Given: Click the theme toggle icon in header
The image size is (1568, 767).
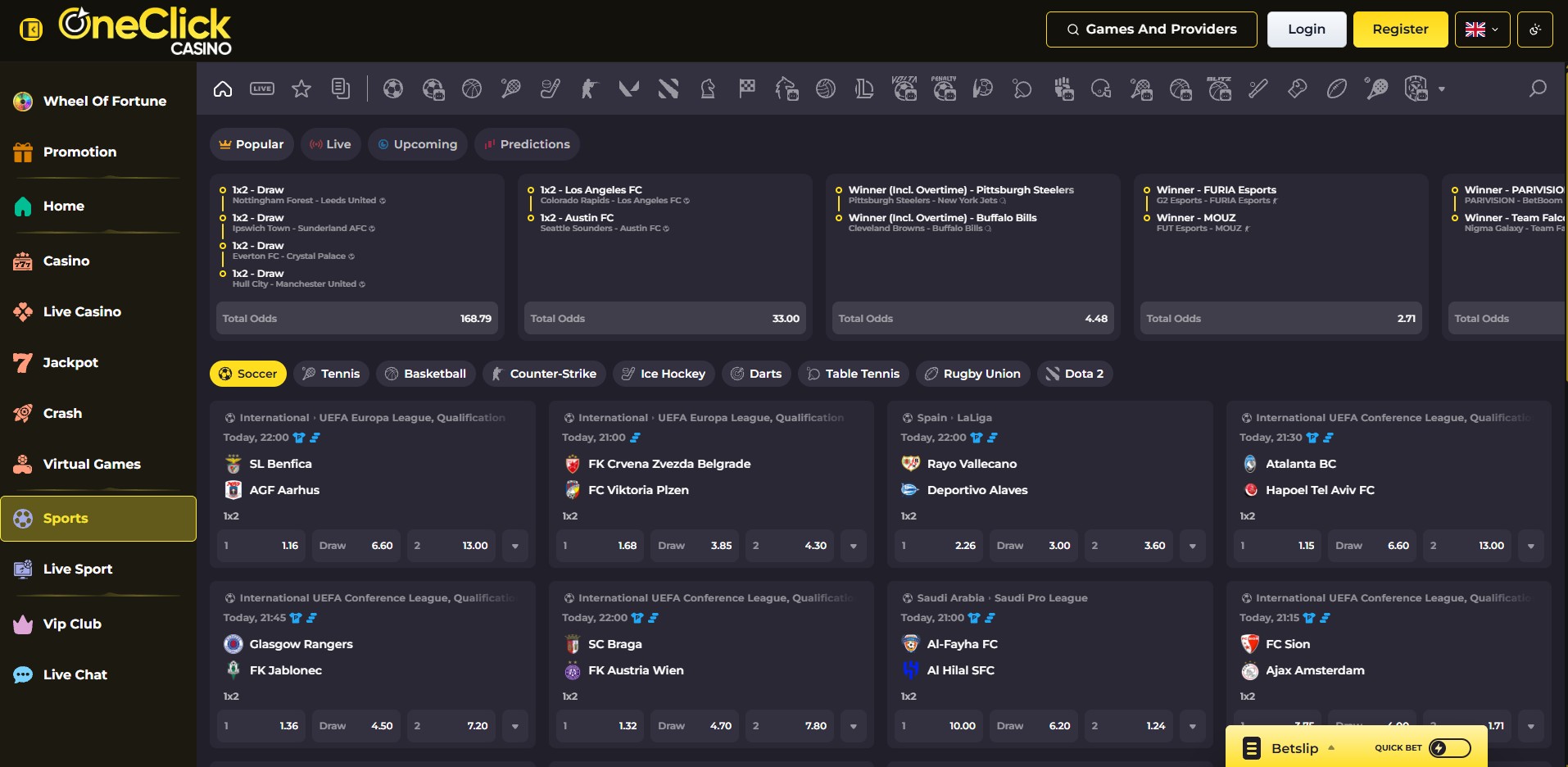Looking at the screenshot, I should click(1535, 29).
